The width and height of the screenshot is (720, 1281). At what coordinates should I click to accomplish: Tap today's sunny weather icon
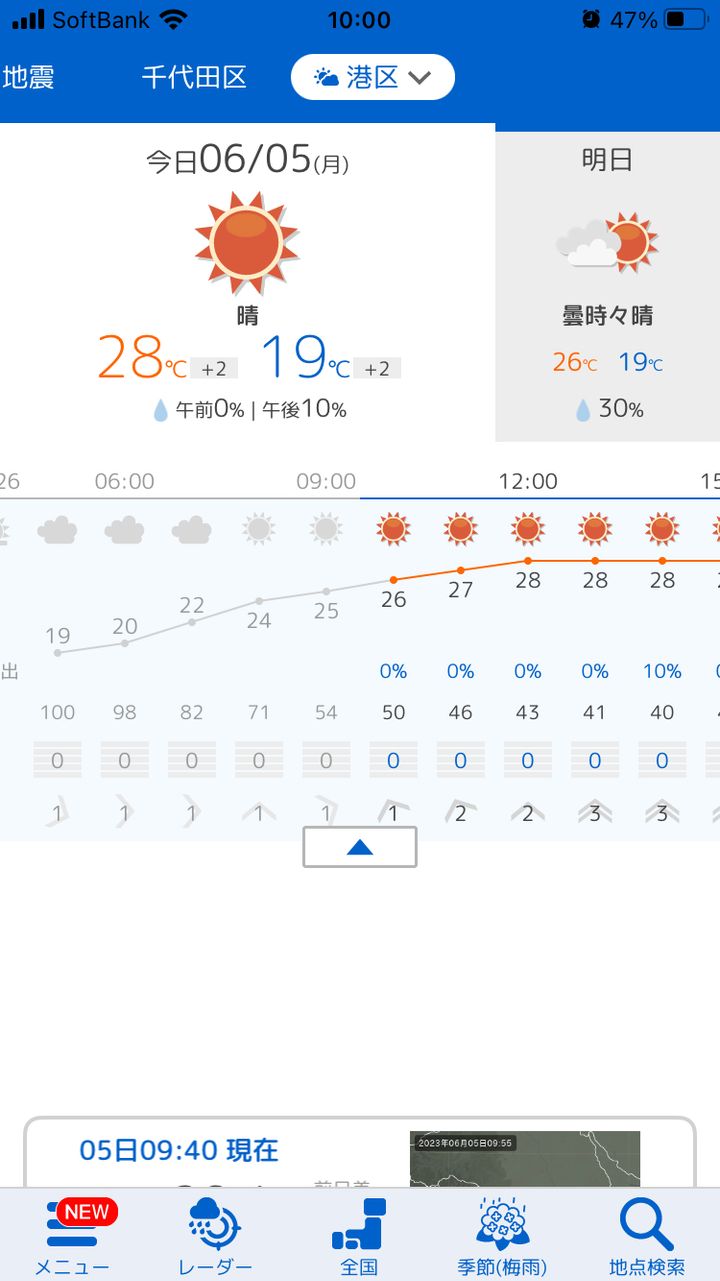(x=246, y=241)
